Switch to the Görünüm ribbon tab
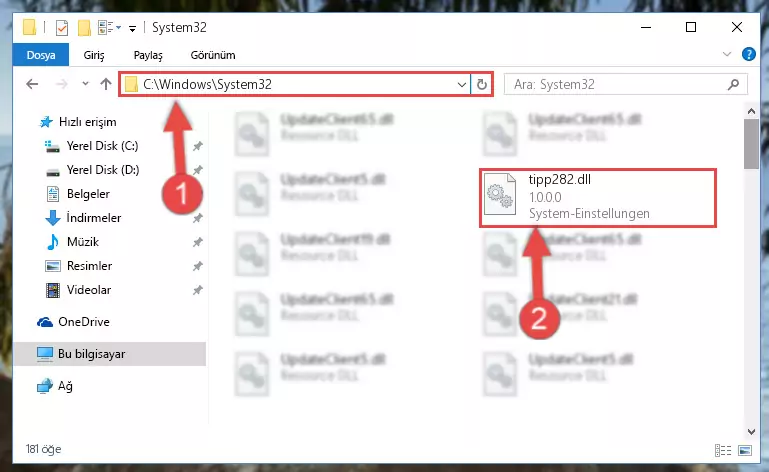Screen dimensions: 769x472 click(x=213, y=55)
